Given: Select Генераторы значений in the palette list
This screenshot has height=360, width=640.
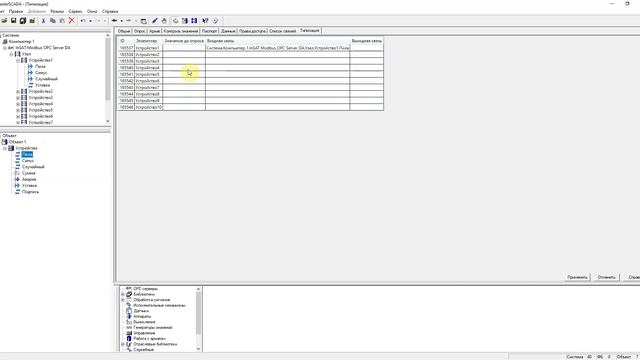Looking at the screenshot, I should click(153, 327).
